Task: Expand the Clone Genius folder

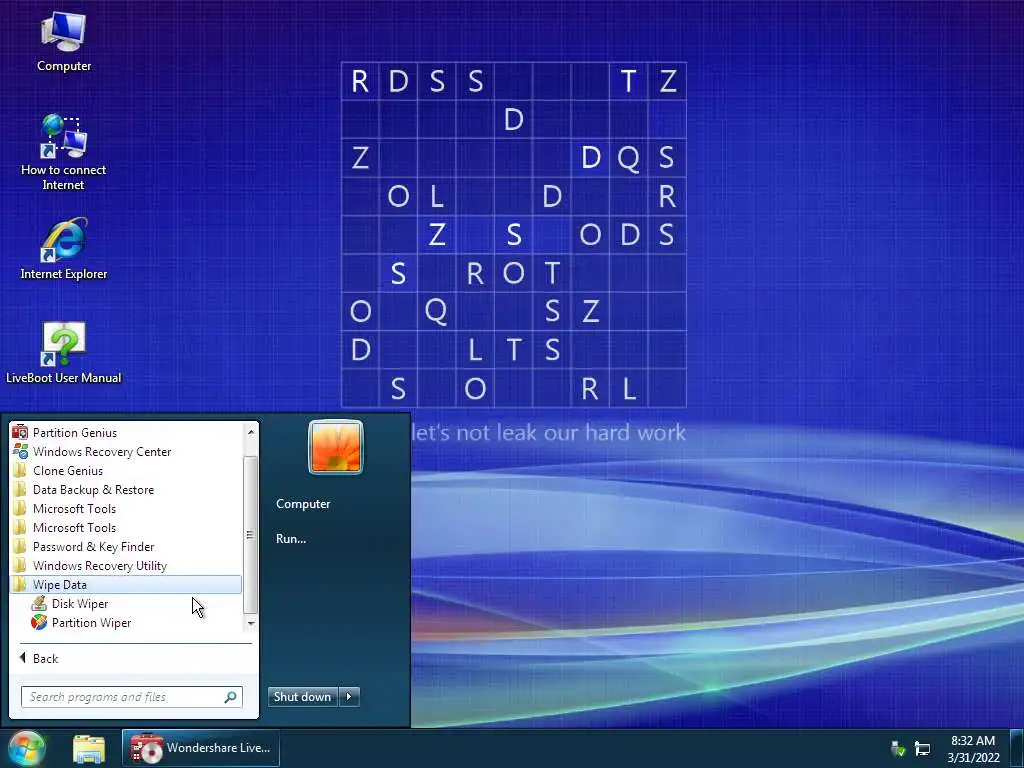Action: coord(126,470)
